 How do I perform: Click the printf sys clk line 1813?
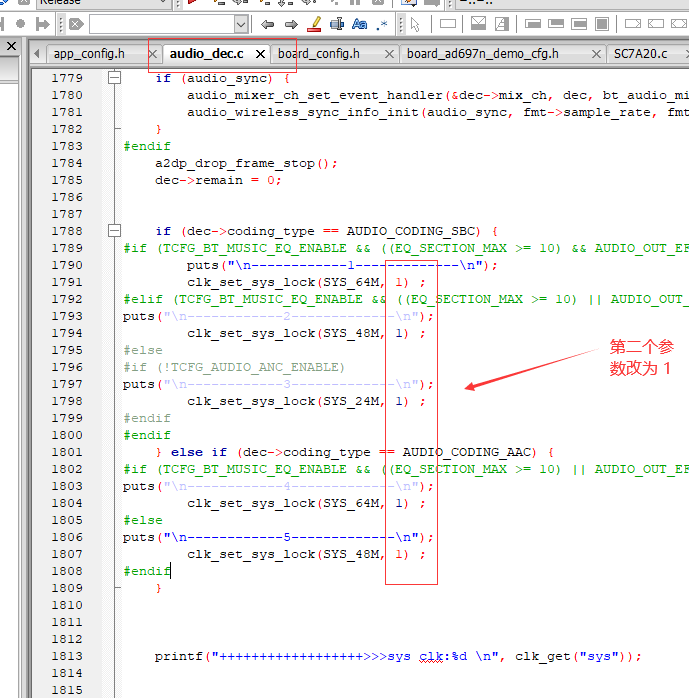(x=398, y=656)
